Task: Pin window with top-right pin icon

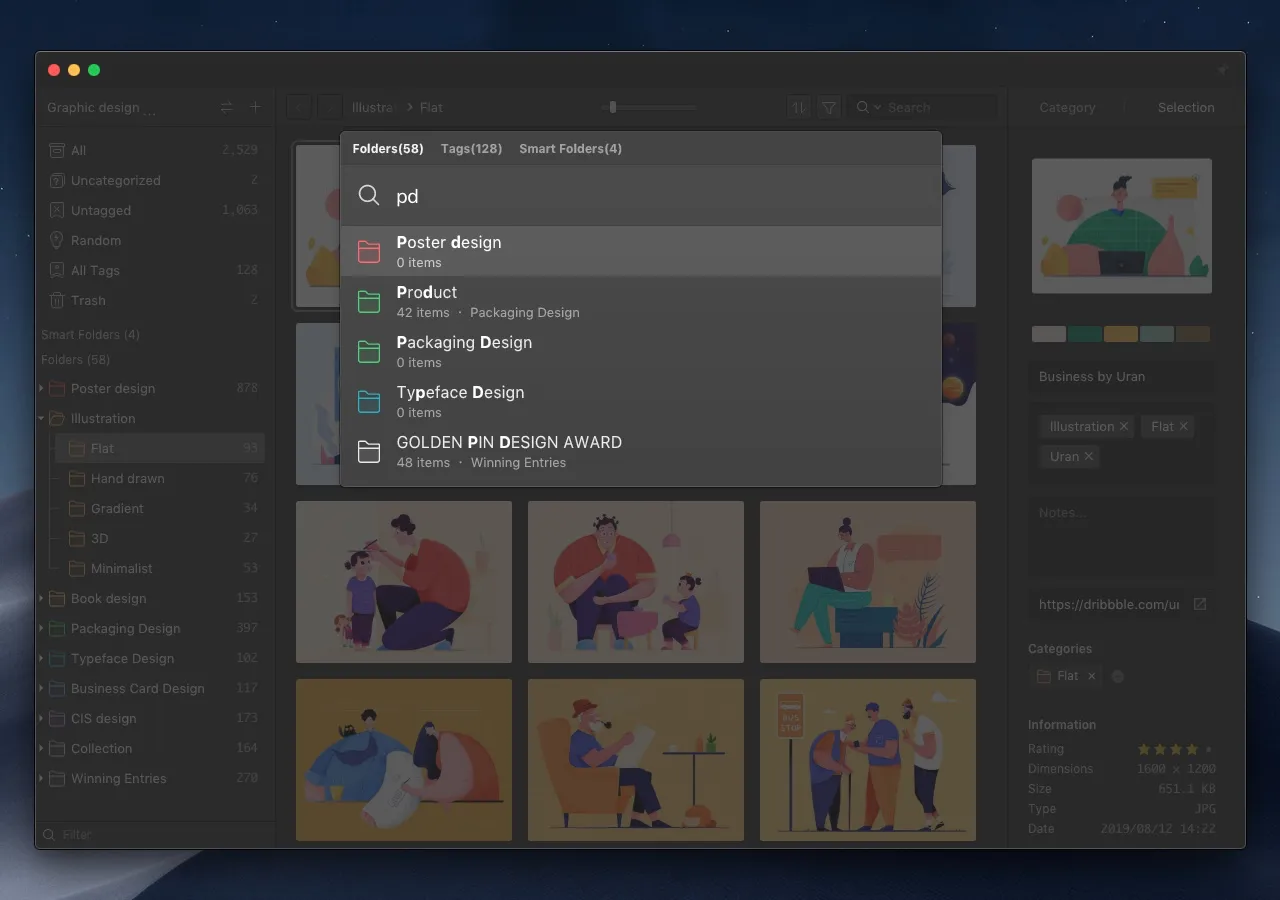Action: click(1222, 70)
